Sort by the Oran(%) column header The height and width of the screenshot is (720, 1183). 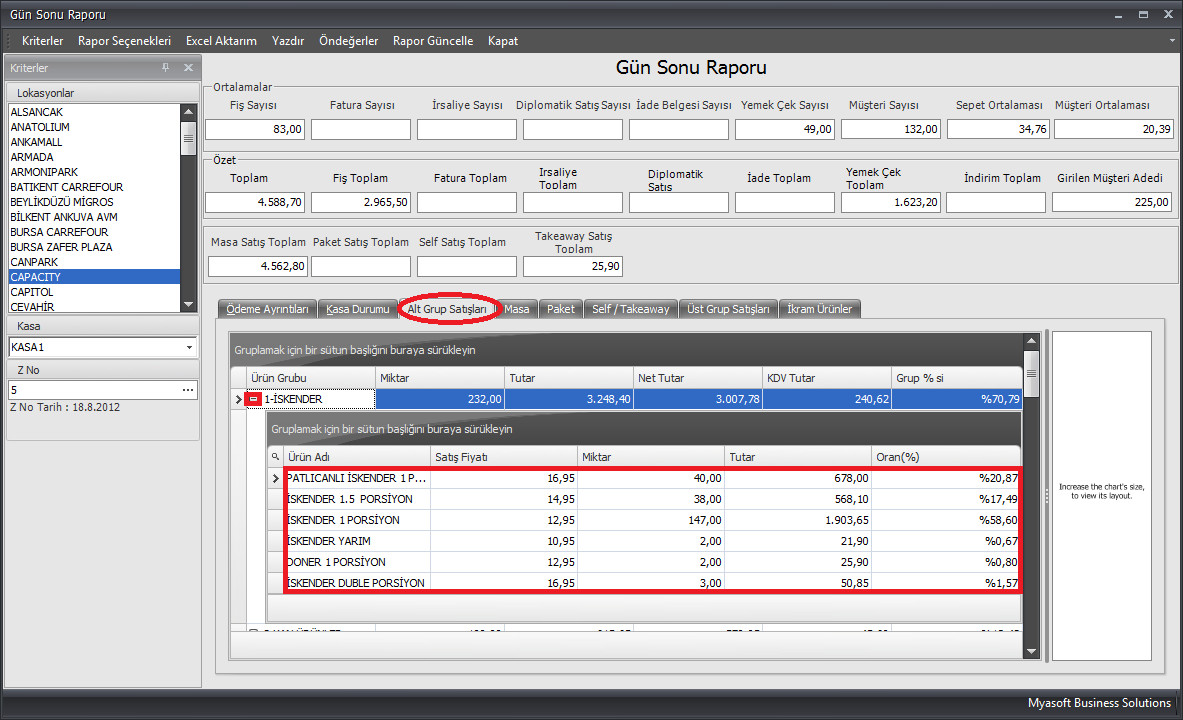(945, 457)
